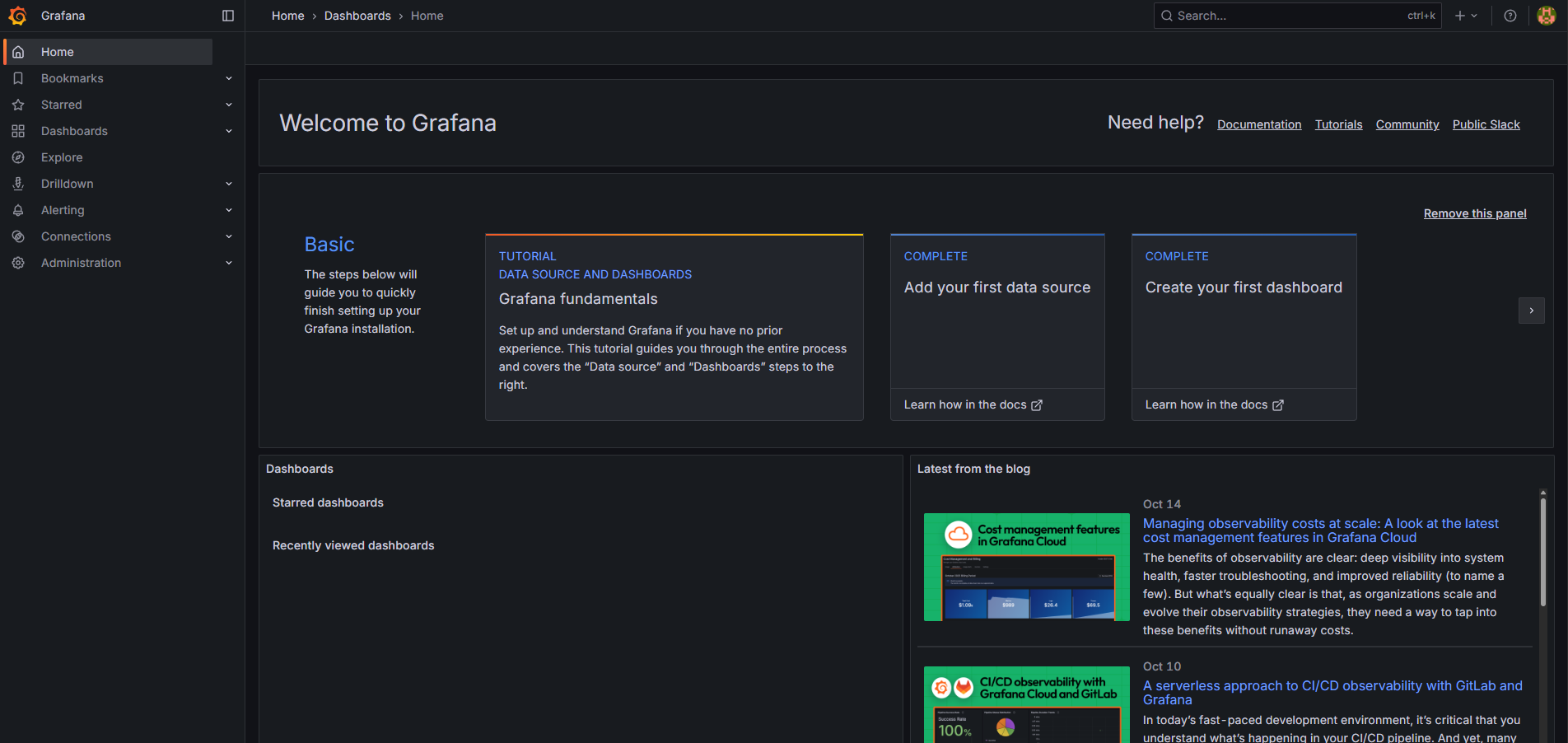This screenshot has height=743, width=1568.
Task: Click the Home house icon in sidebar
Action: 18,52
